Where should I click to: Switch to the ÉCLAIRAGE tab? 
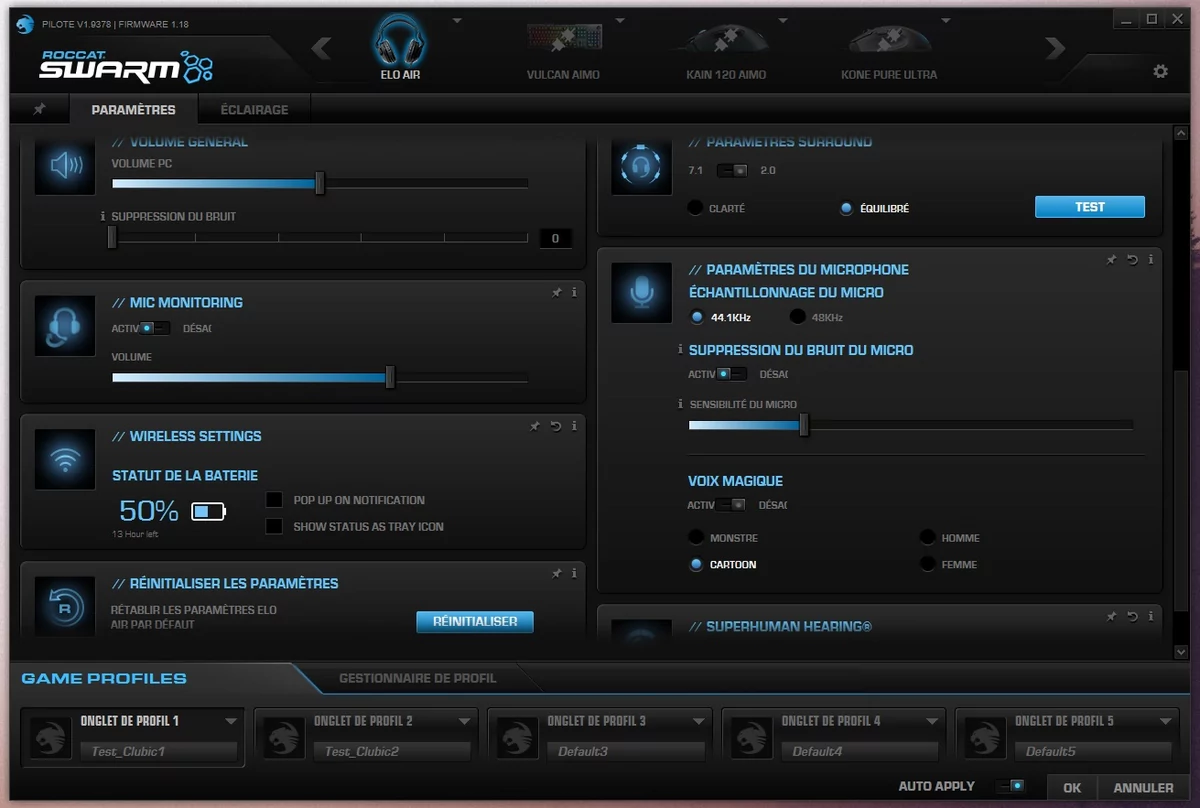point(254,109)
